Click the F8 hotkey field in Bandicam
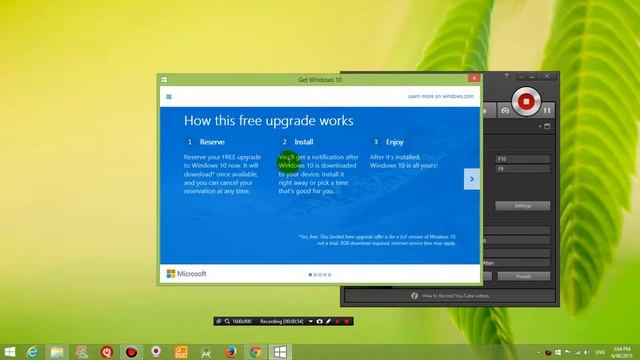640x360 pixels. [x=522, y=169]
